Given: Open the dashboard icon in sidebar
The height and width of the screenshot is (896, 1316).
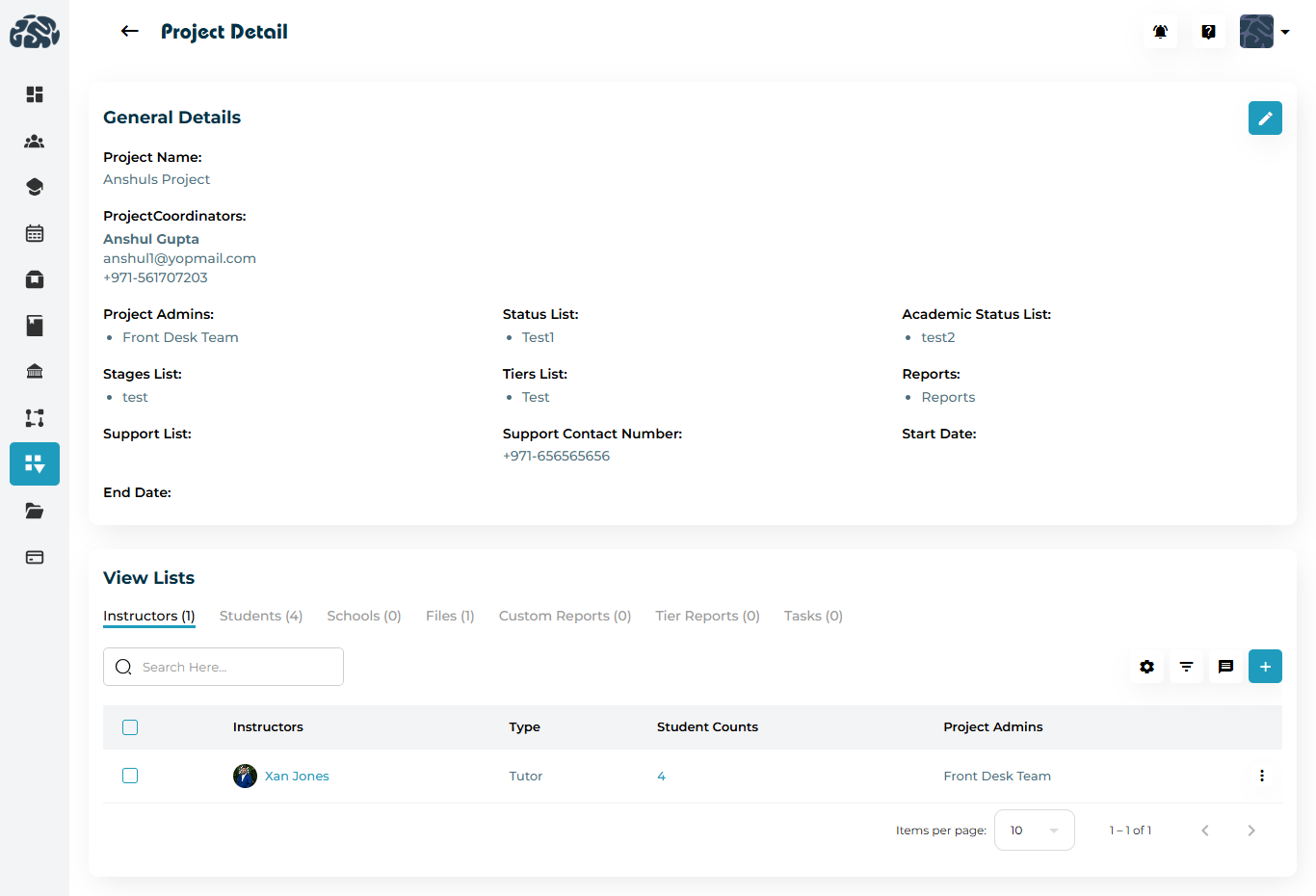Looking at the screenshot, I should pos(35,94).
